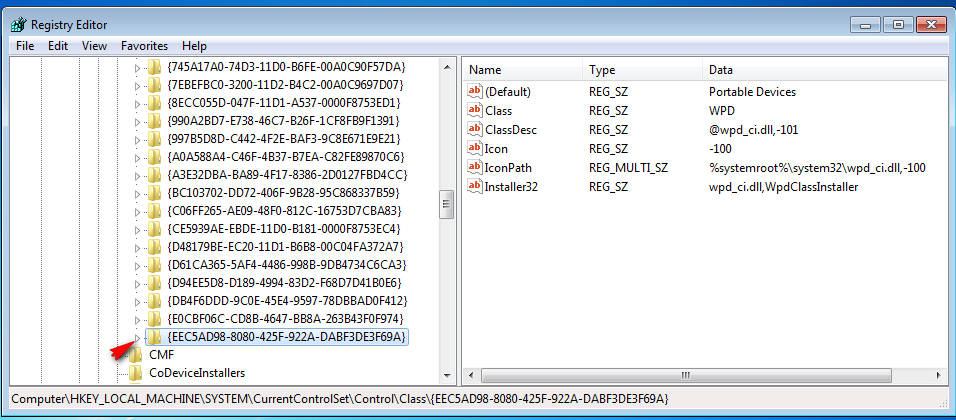Viewport: 956px width, 420px height.
Task: Expand the {8ECC055D-047F-11D1-A537-0000F8753ED1} key
Action: [x=137, y=102]
